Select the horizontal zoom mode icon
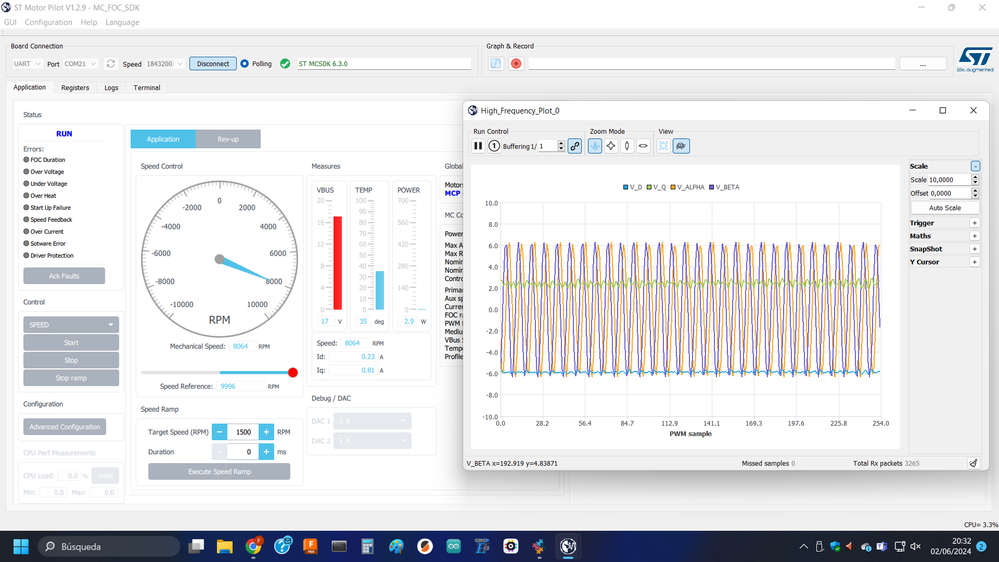 pyautogui.click(x=643, y=146)
